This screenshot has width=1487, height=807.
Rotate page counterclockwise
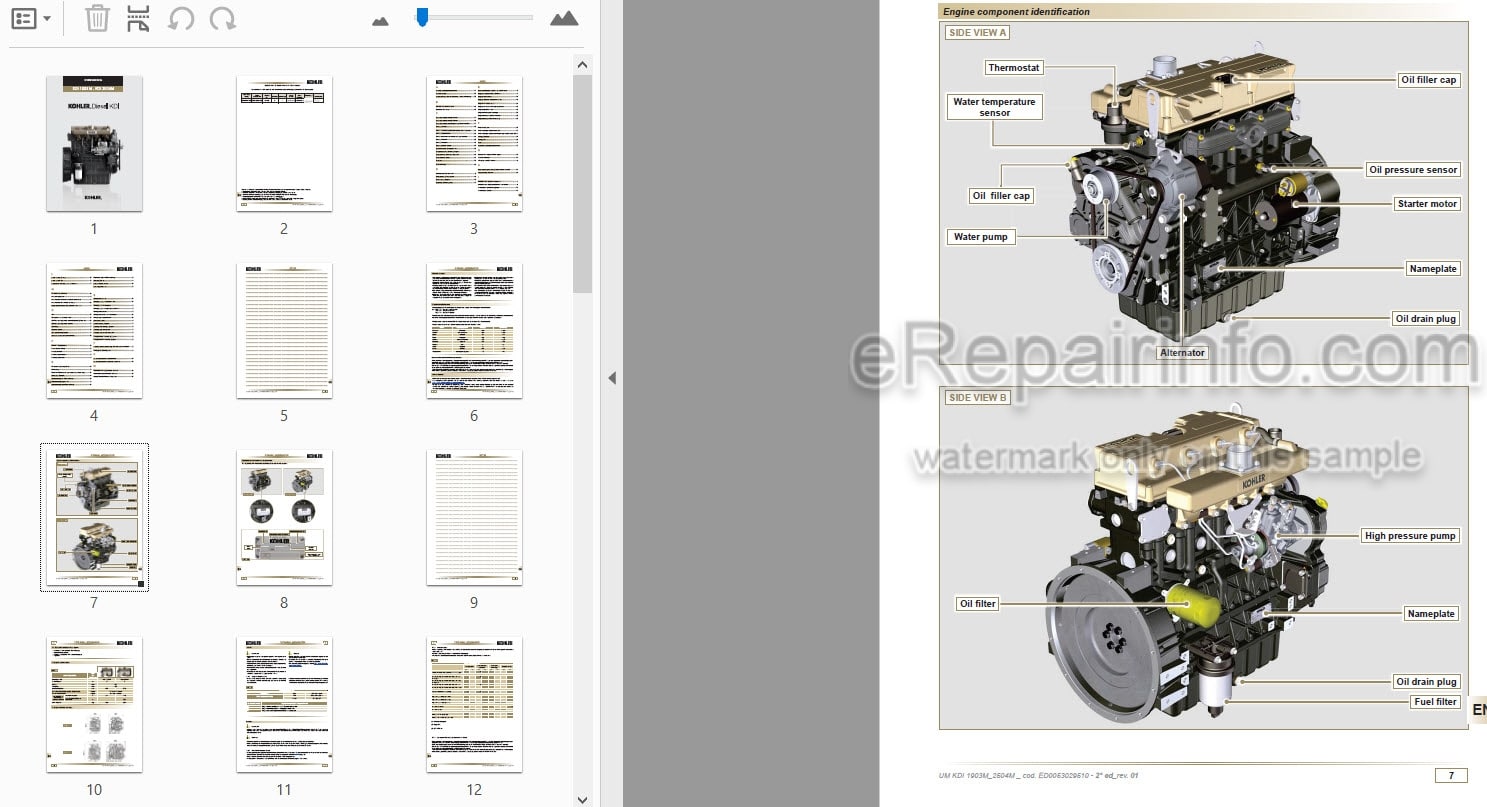tap(181, 18)
